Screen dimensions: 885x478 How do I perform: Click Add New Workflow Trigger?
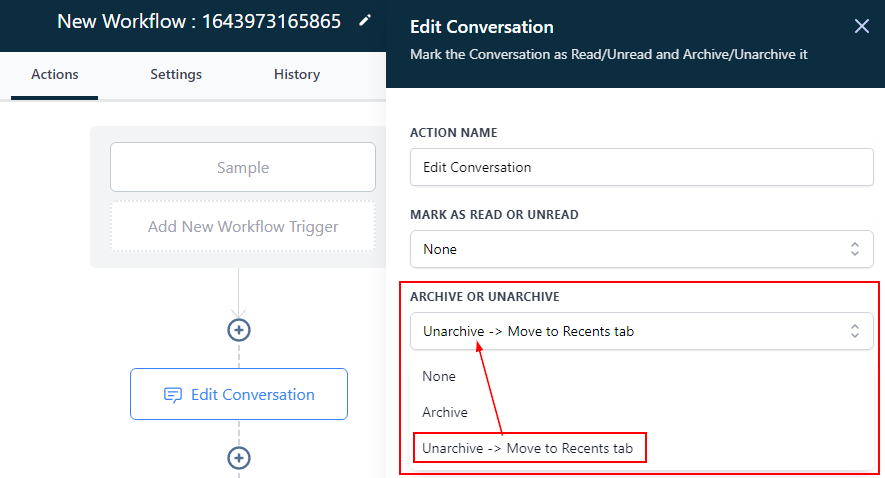(x=243, y=227)
